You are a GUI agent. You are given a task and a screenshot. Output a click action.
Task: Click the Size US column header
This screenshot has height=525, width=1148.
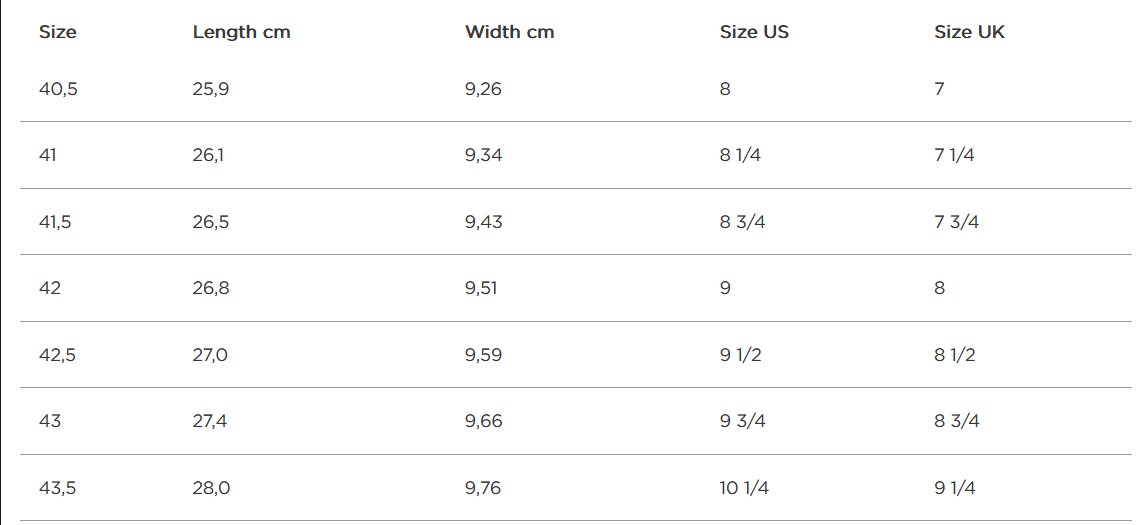(x=754, y=32)
